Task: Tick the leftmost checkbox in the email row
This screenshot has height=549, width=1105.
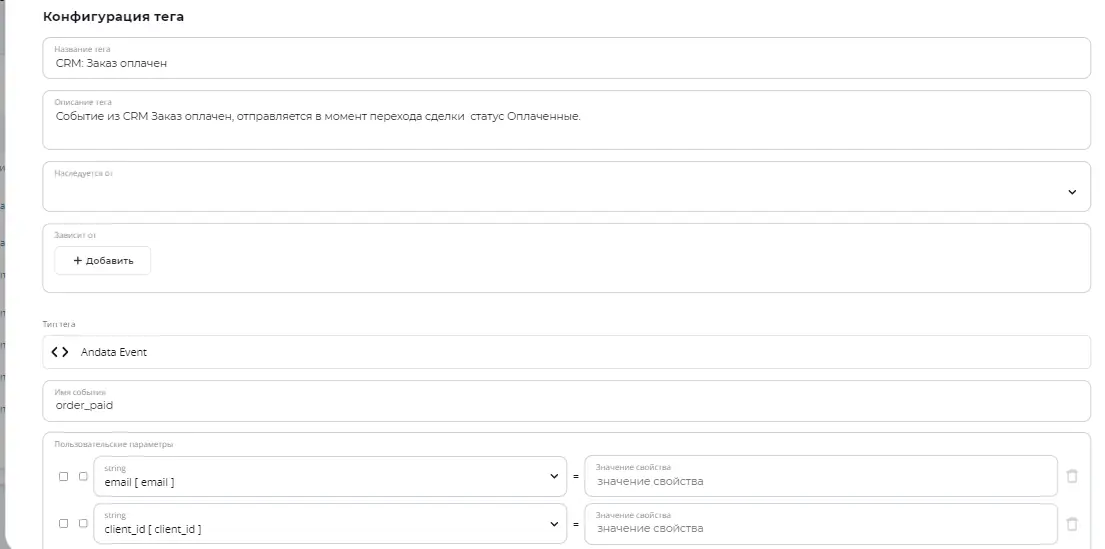Action: tap(63, 476)
